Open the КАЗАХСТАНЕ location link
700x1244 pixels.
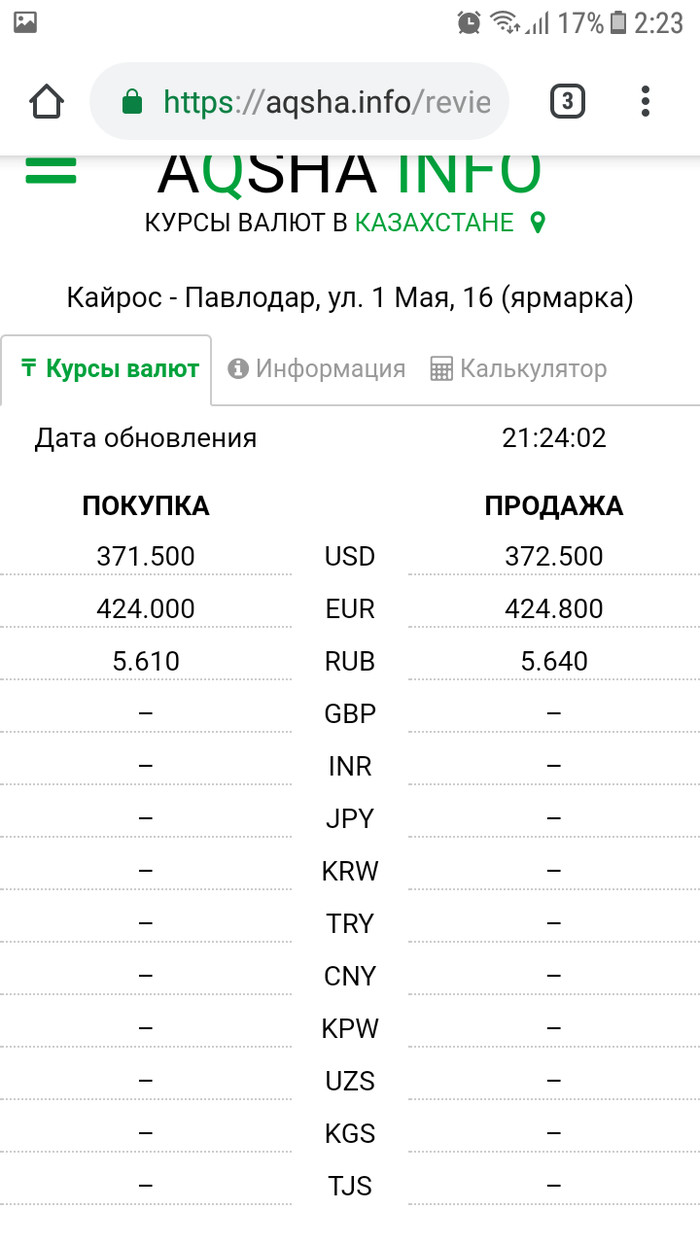coord(434,223)
